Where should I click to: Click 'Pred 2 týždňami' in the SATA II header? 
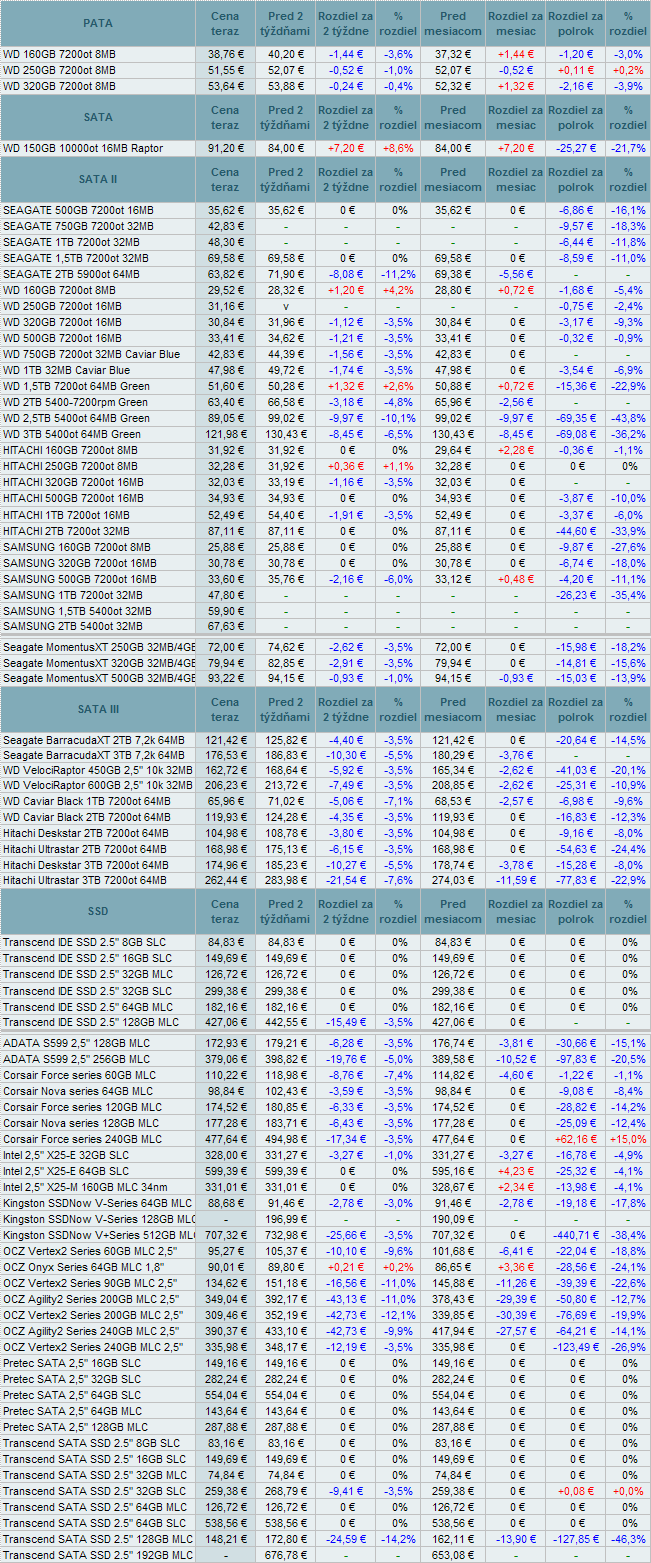[286, 179]
